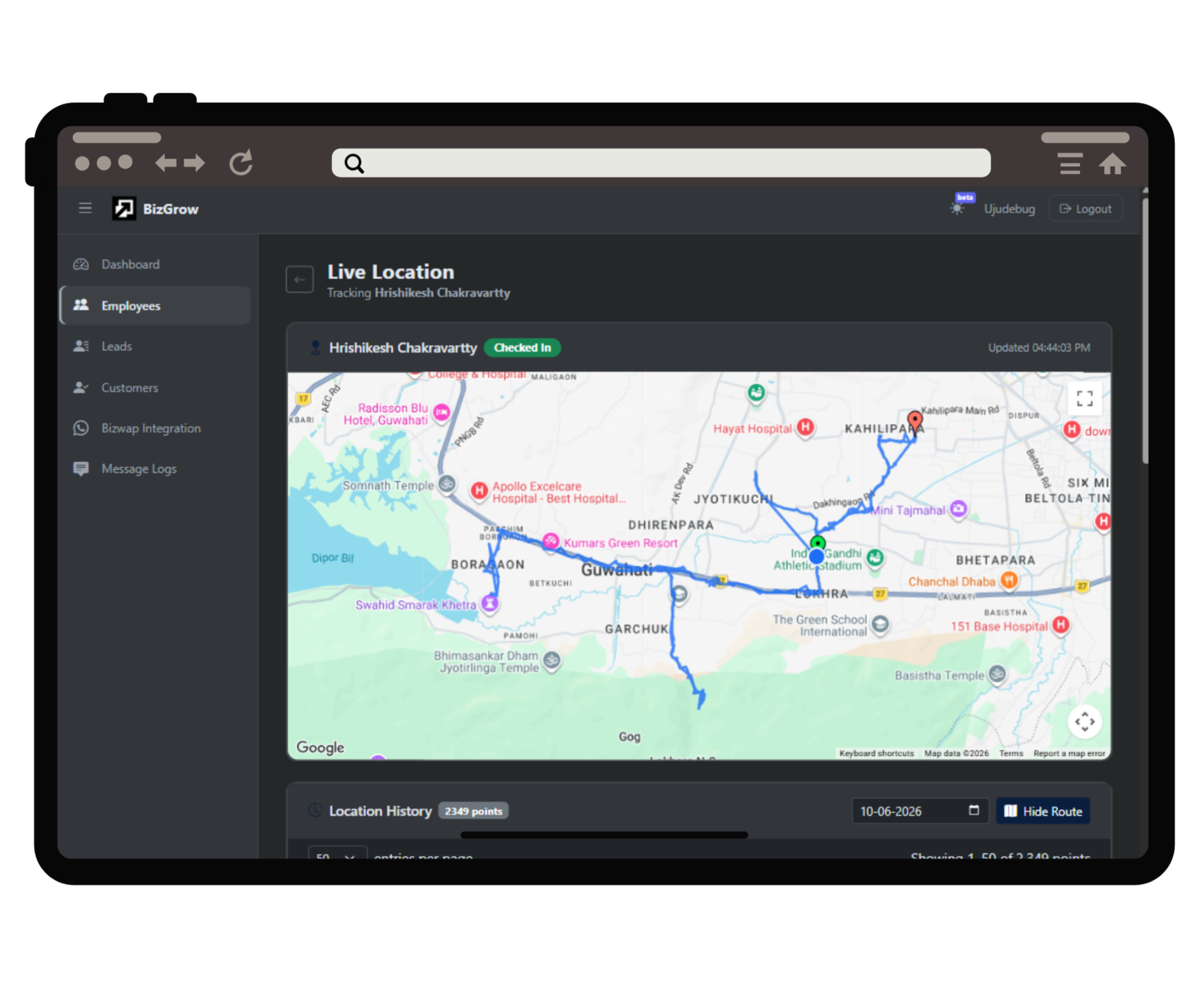This screenshot has height=1008, width=1203.
Task: Open the Employees section
Action: [x=155, y=305]
